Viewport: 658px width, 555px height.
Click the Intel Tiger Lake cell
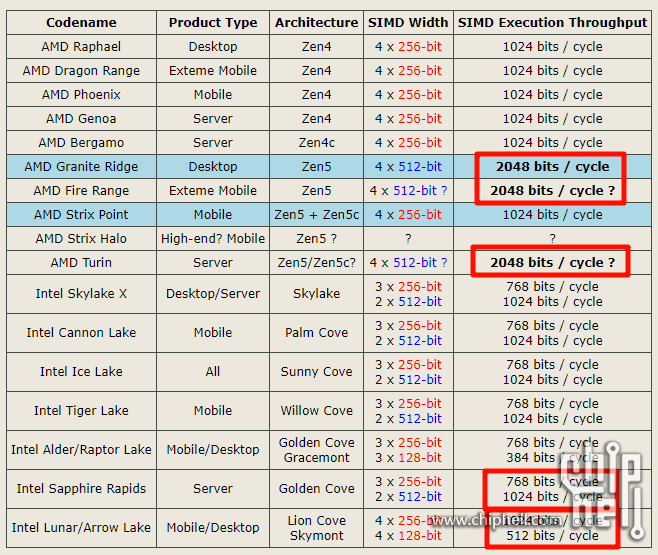pos(81,411)
